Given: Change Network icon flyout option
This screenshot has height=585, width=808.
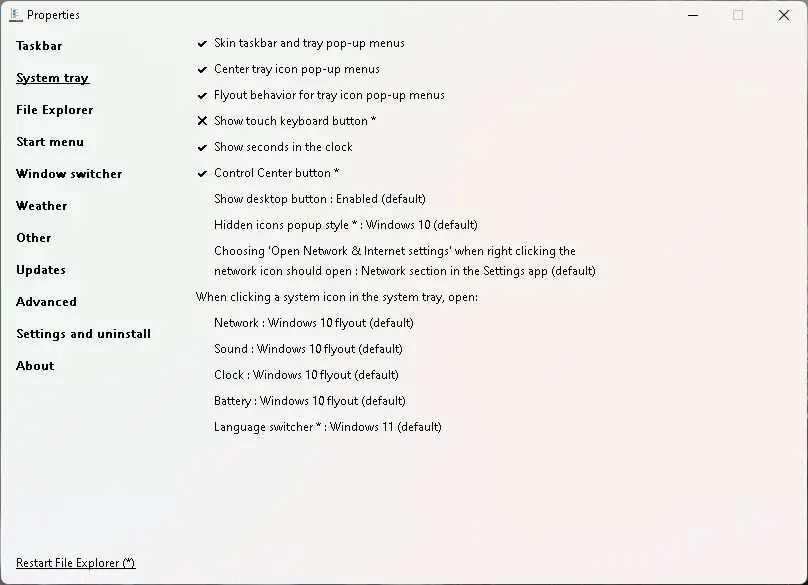Looking at the screenshot, I should click(x=313, y=323).
